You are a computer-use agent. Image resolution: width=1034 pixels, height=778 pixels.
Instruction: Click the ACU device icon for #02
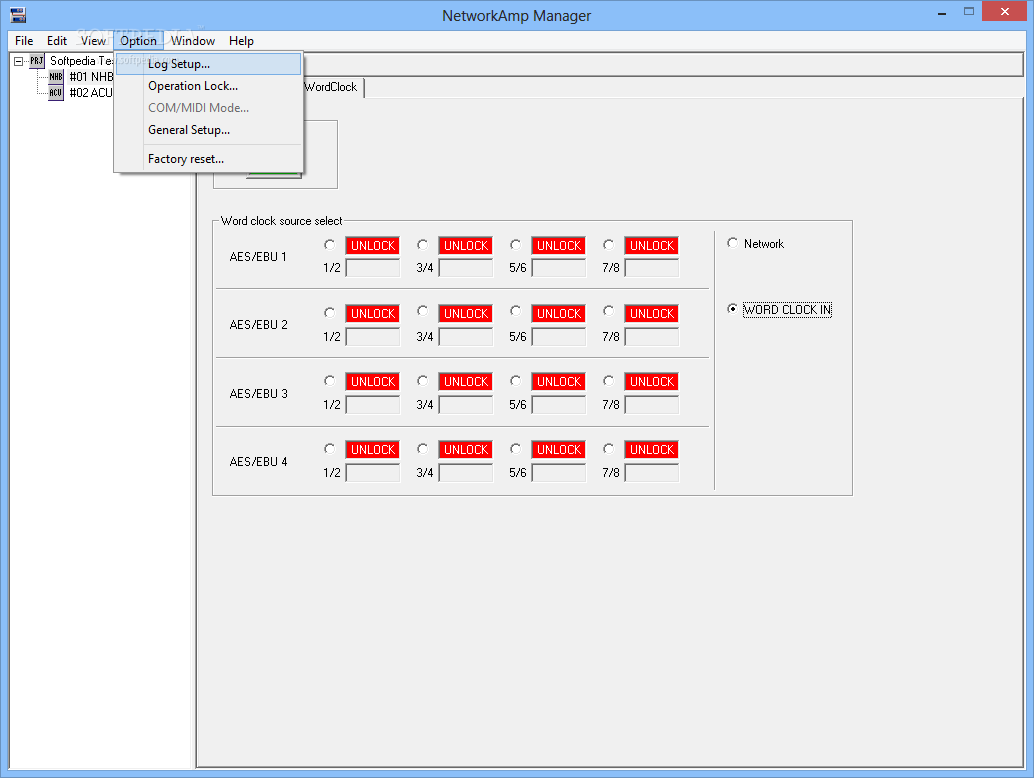[x=56, y=93]
